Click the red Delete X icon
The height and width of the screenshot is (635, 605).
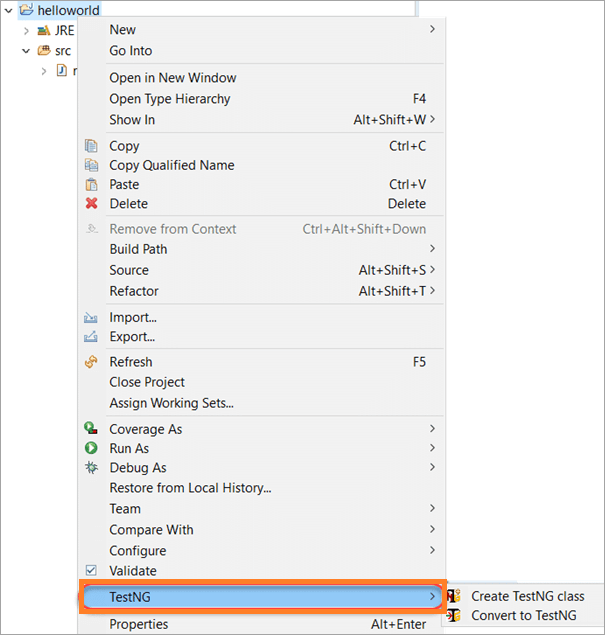pos(91,204)
